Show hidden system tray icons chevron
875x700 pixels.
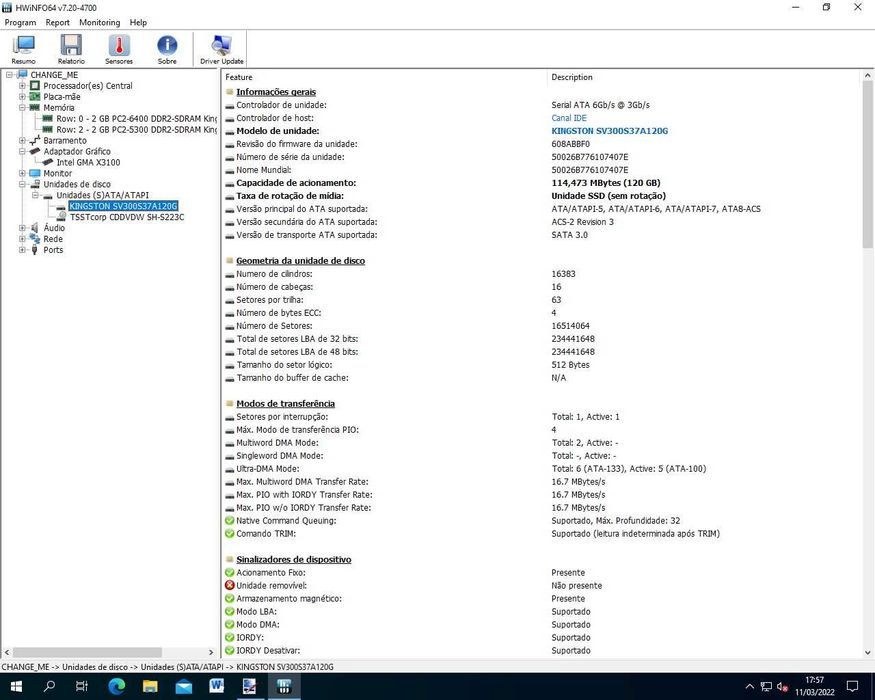pos(749,687)
